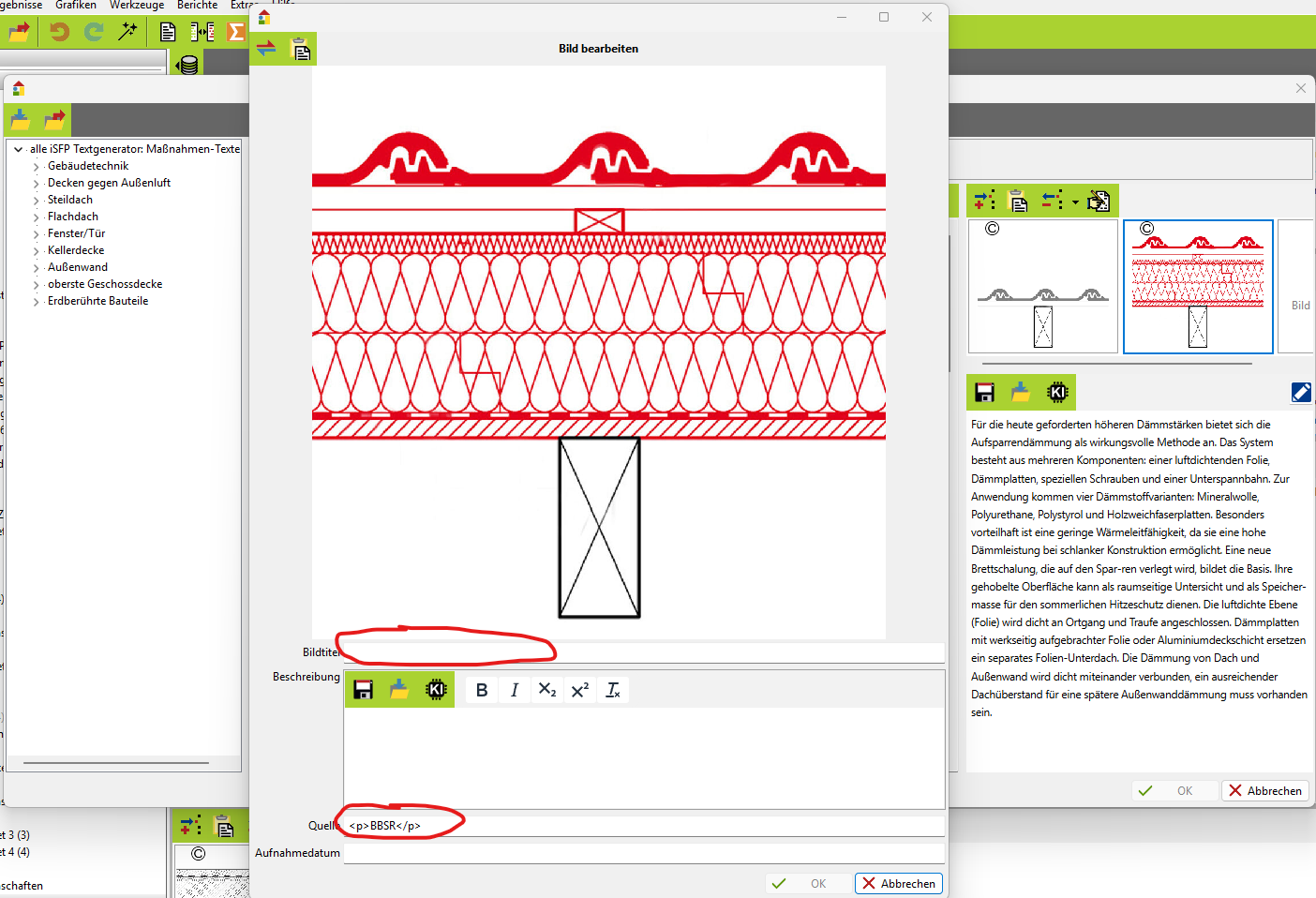Collapse the alle iSFP Textgenerator root node

pos(18,149)
